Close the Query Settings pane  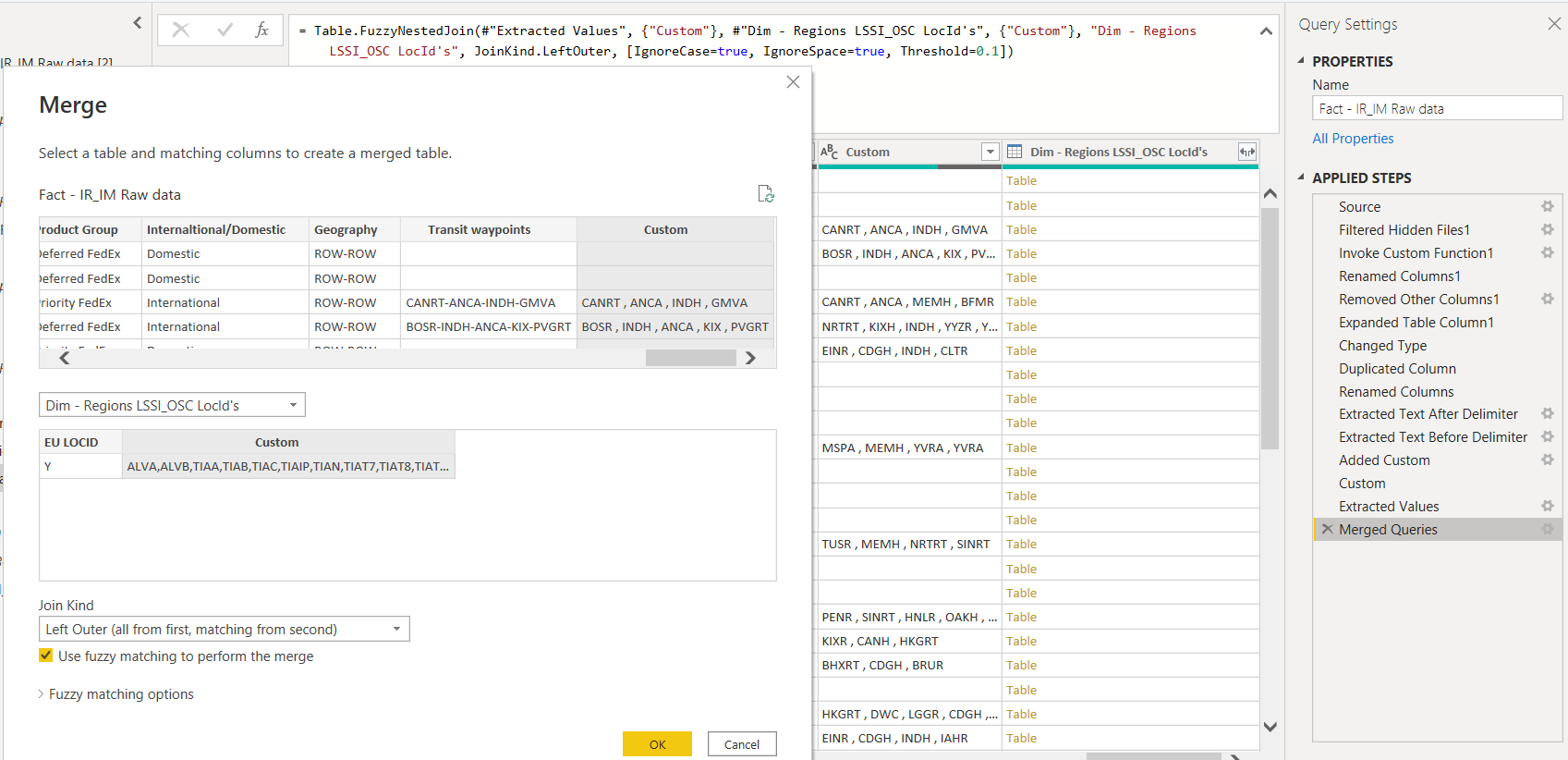(1554, 24)
